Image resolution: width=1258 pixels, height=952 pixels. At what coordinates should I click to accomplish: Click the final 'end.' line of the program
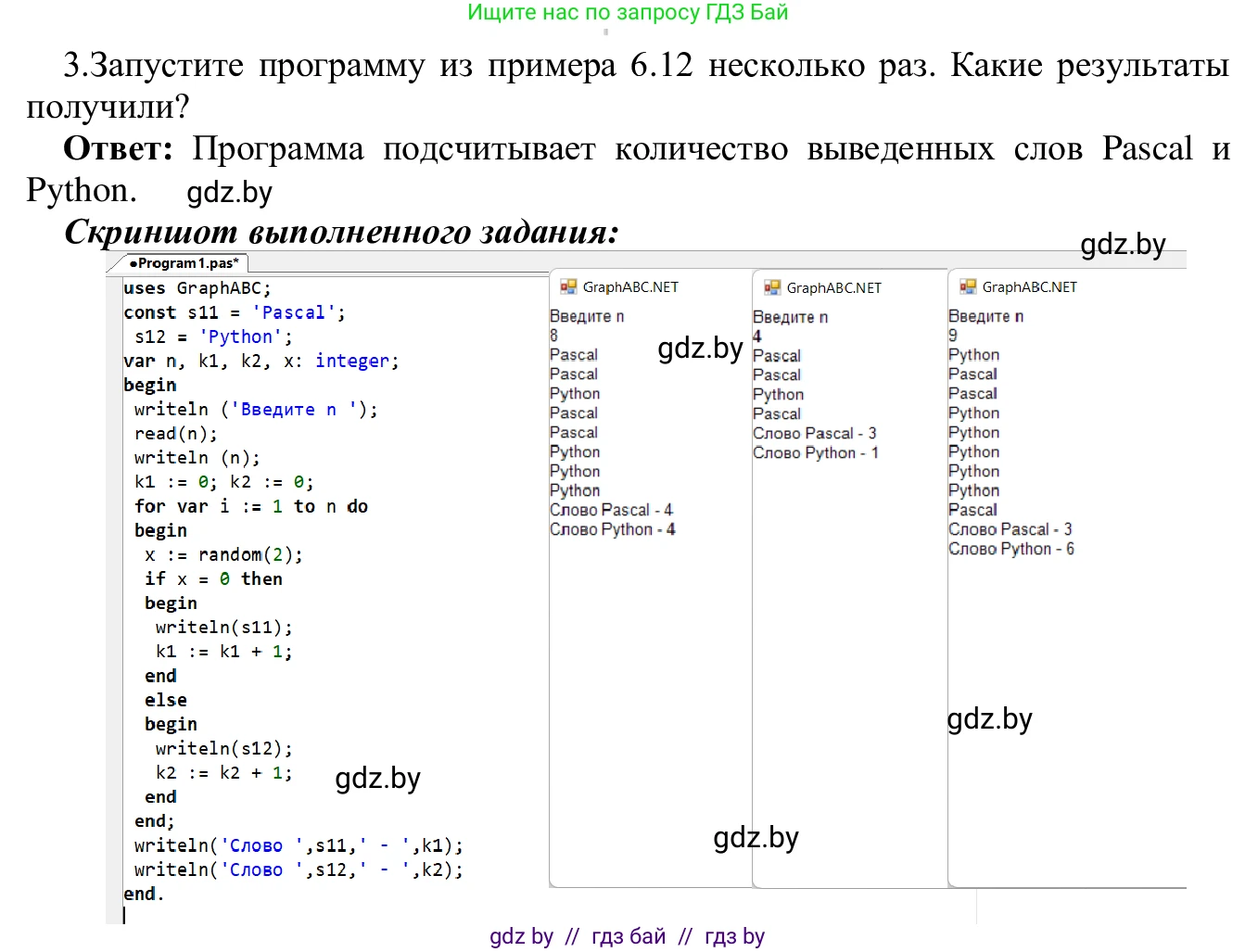click(x=143, y=894)
